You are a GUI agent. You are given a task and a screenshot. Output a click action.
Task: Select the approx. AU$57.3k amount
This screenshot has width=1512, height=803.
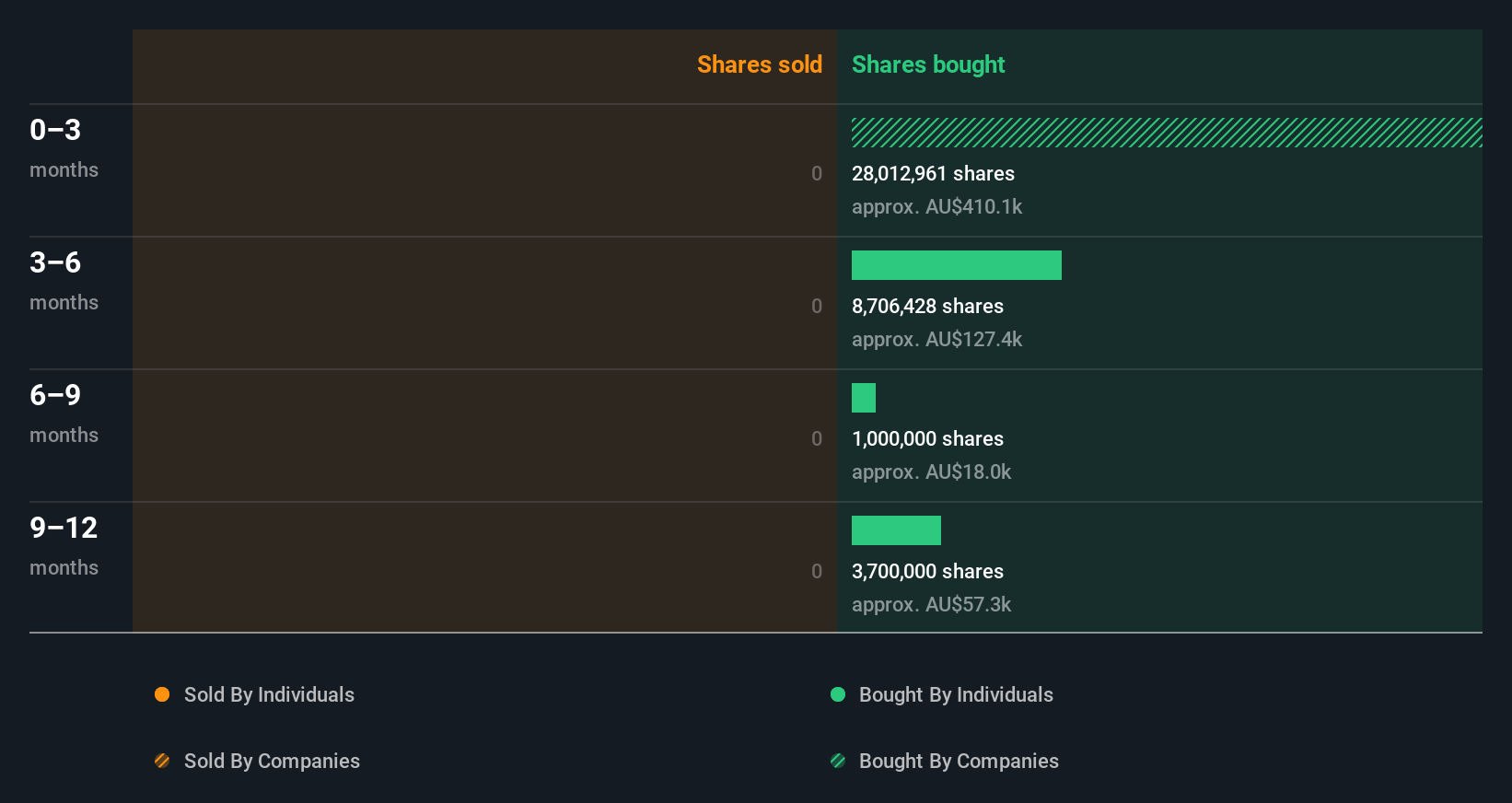point(931,604)
